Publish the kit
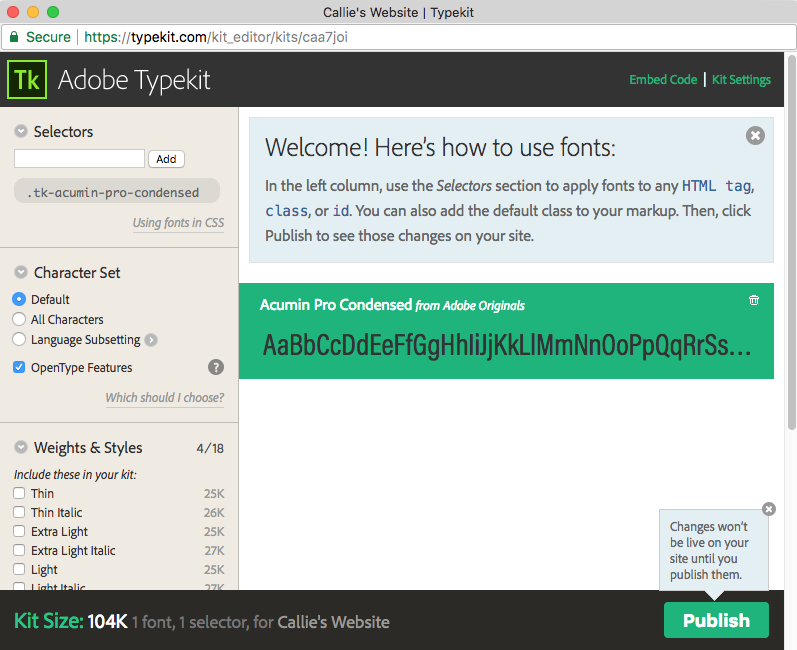Image resolution: width=797 pixels, height=650 pixels. pos(716,620)
